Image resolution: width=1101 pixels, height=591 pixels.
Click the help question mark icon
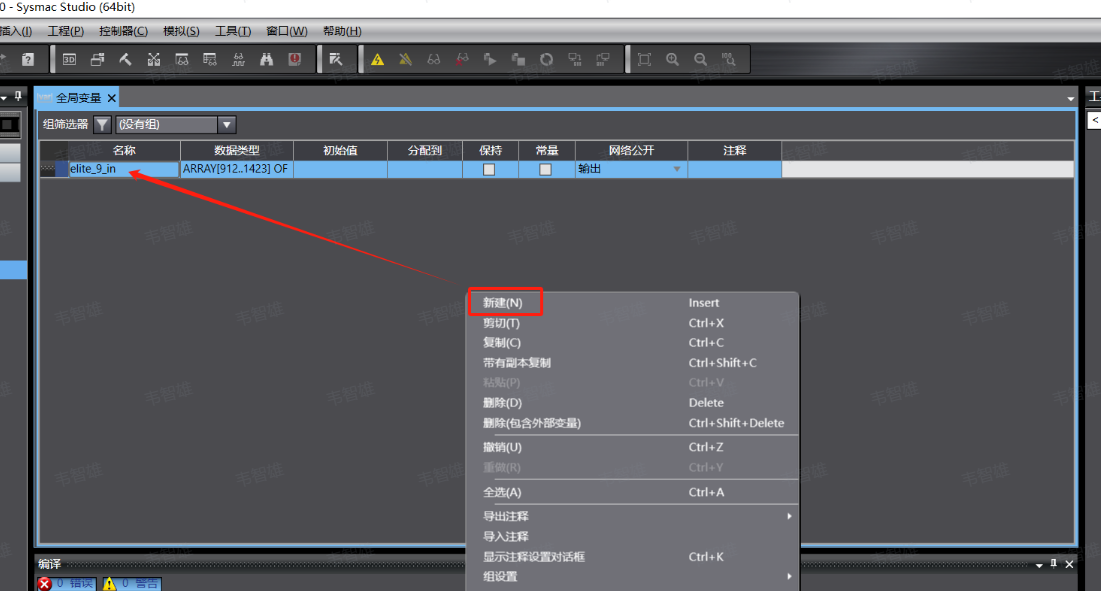tap(27, 60)
